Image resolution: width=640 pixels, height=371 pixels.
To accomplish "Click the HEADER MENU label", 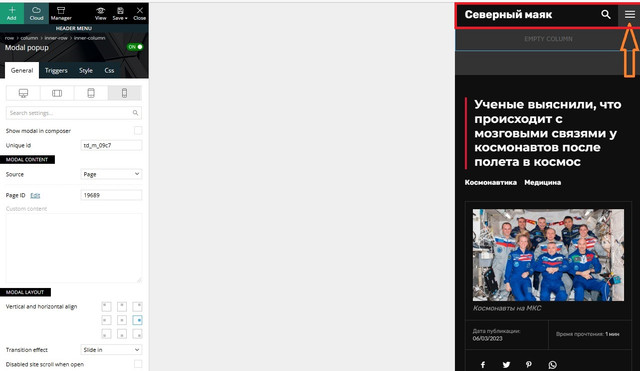I will coord(74,28).
